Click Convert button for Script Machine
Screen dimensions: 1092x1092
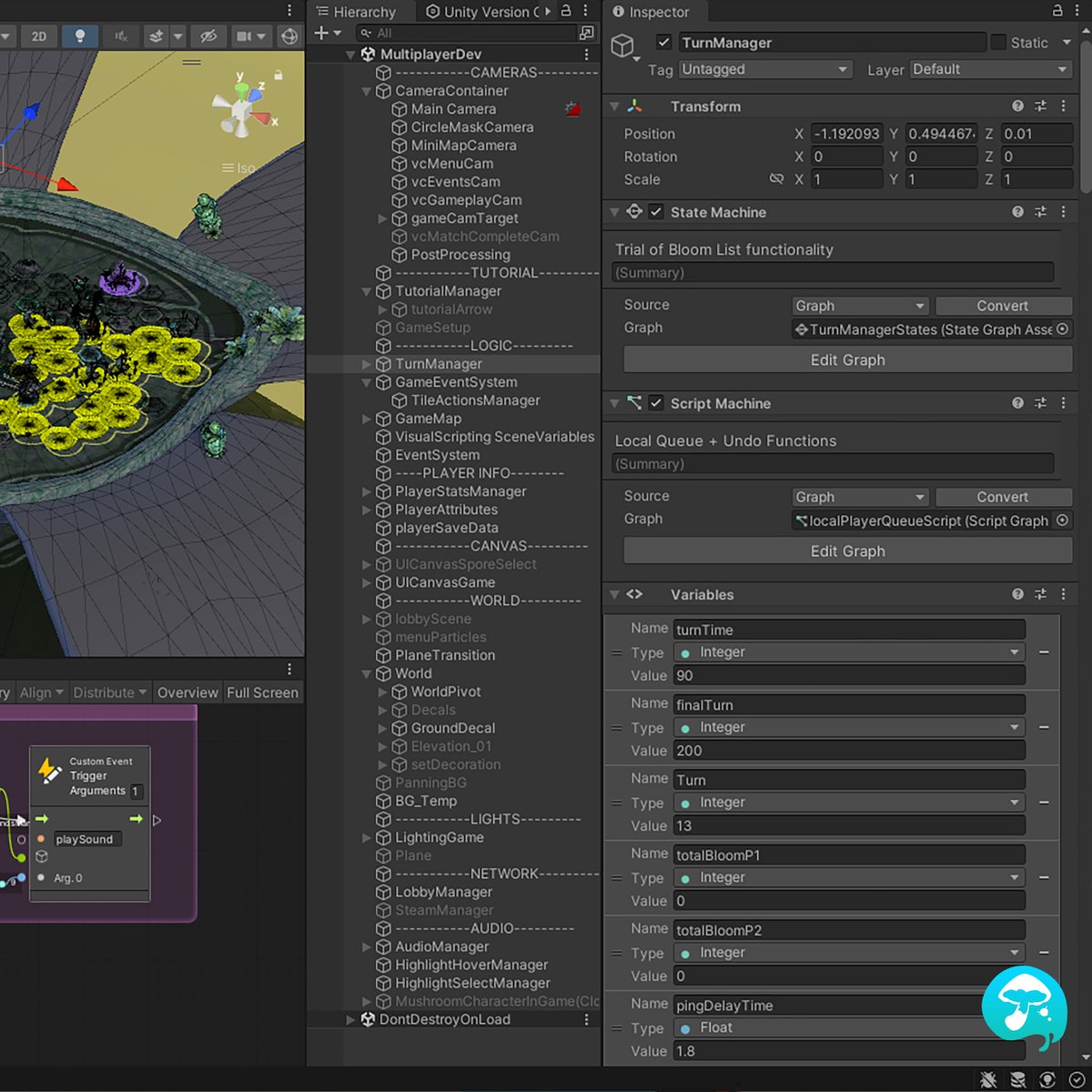coord(1003,497)
